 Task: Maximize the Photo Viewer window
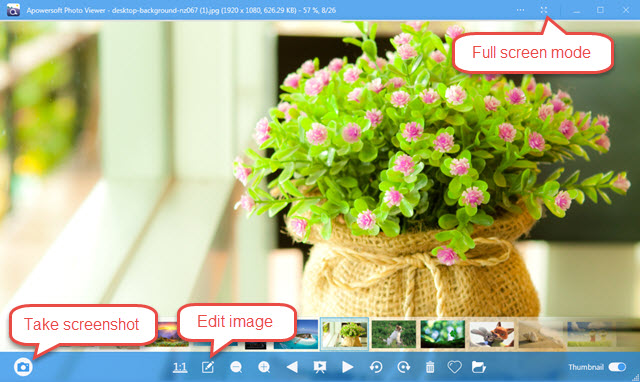click(600, 10)
